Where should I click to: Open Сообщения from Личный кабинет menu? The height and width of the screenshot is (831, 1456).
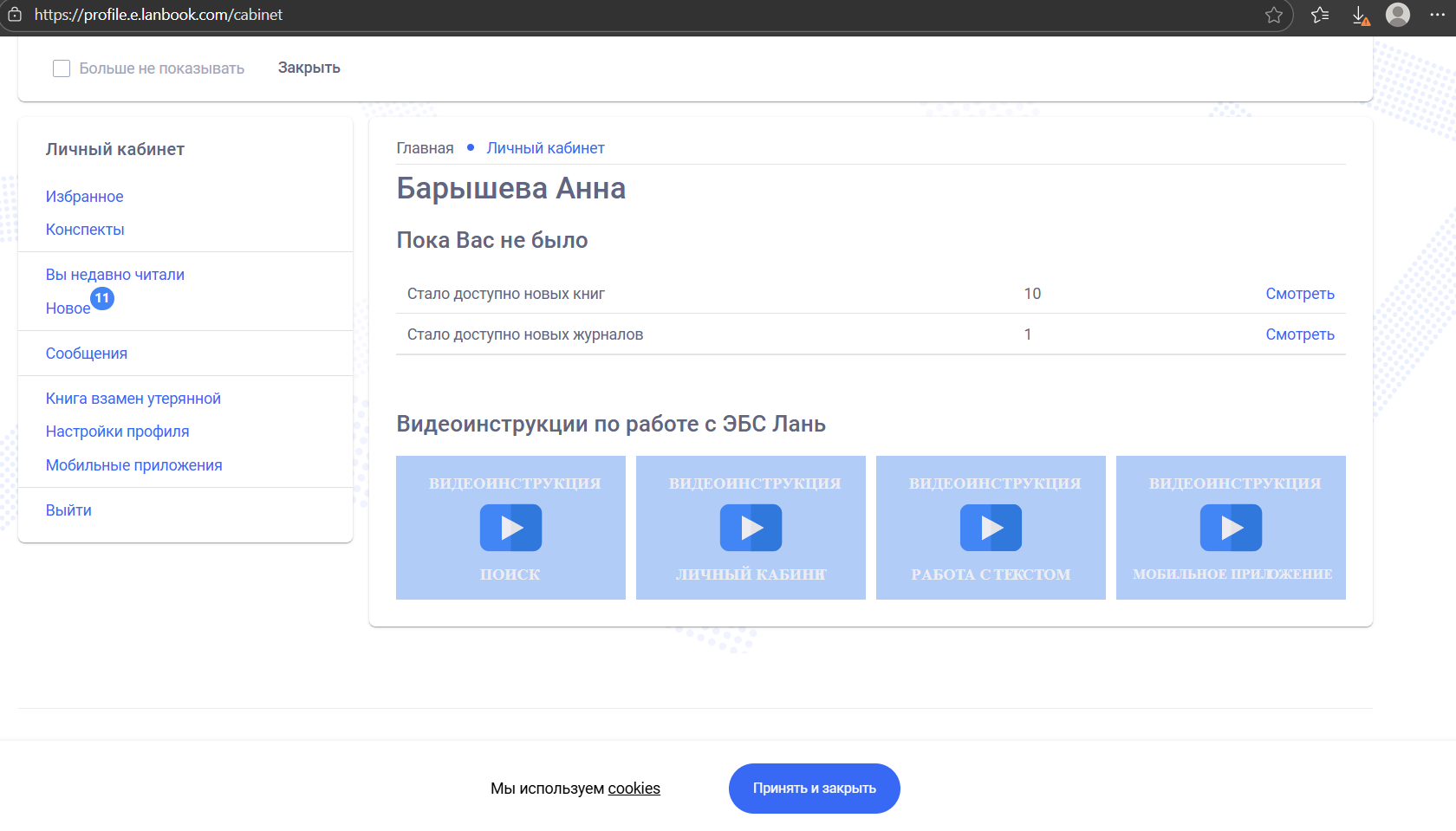(x=86, y=353)
